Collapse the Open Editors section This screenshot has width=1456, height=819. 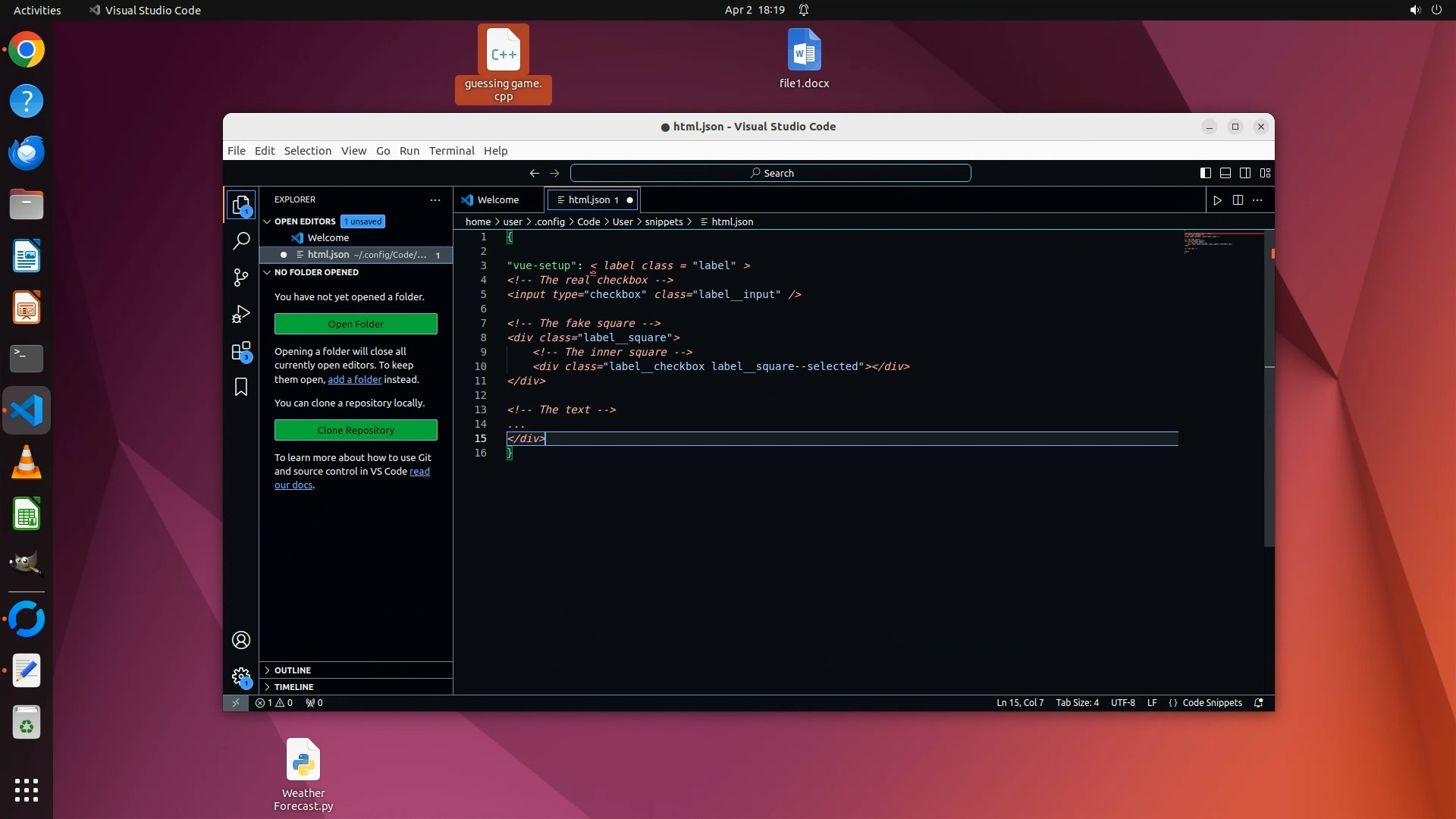pyautogui.click(x=304, y=221)
